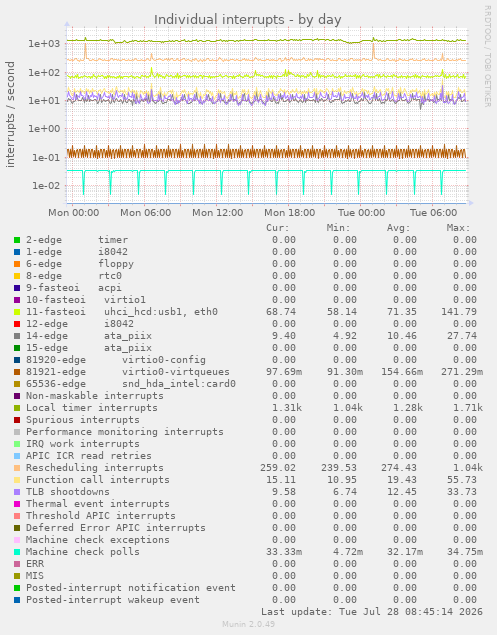The height and width of the screenshot is (635, 497).
Task: Click the Munin 2.0.49 footer text
Action: click(x=248, y=624)
